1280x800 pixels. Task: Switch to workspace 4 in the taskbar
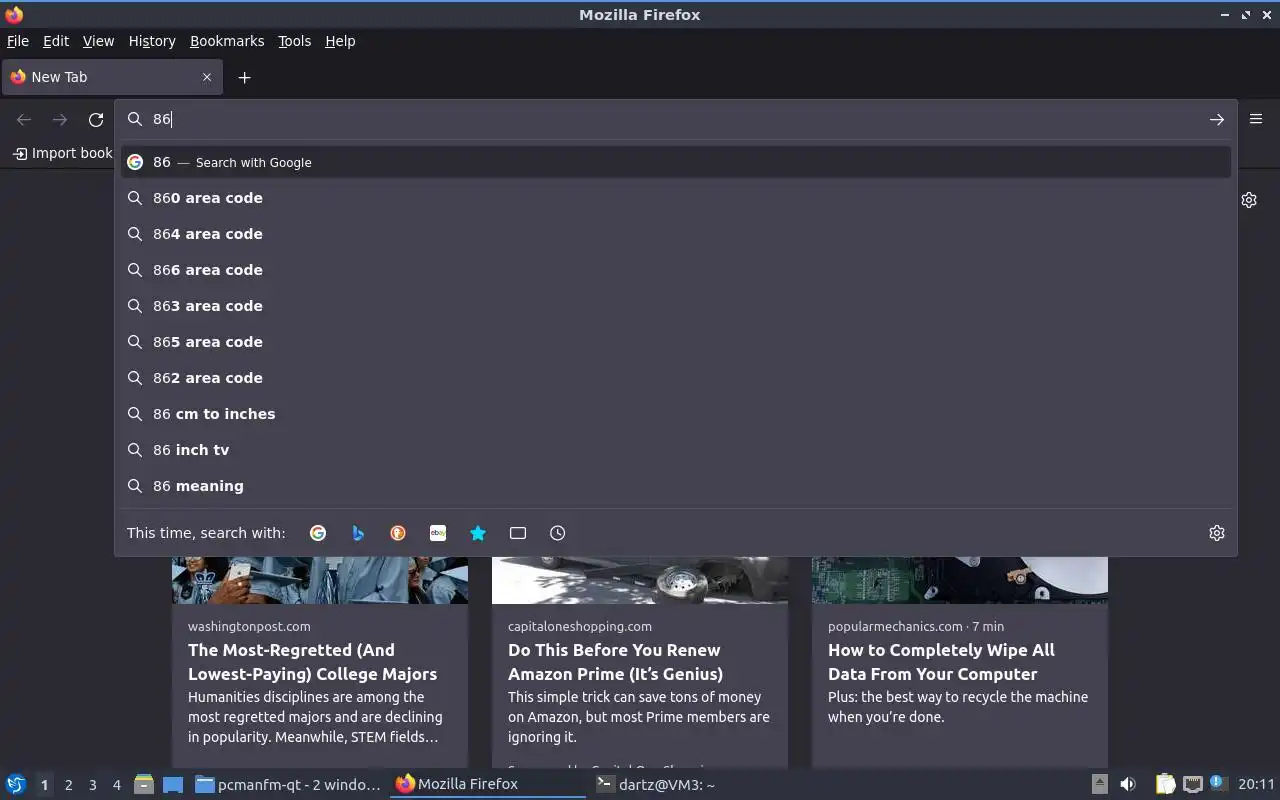[116, 785]
